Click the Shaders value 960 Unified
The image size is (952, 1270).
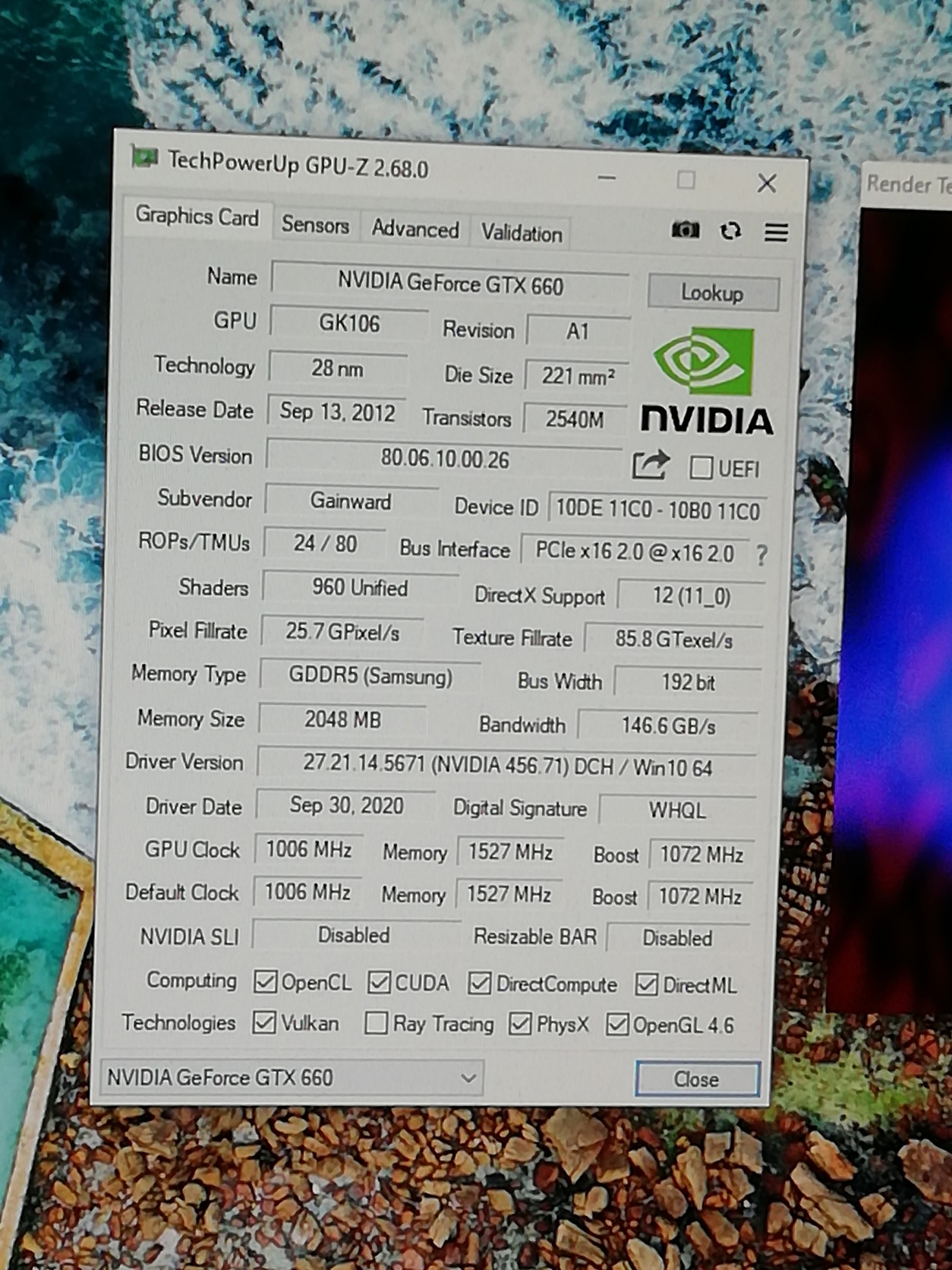click(360, 587)
